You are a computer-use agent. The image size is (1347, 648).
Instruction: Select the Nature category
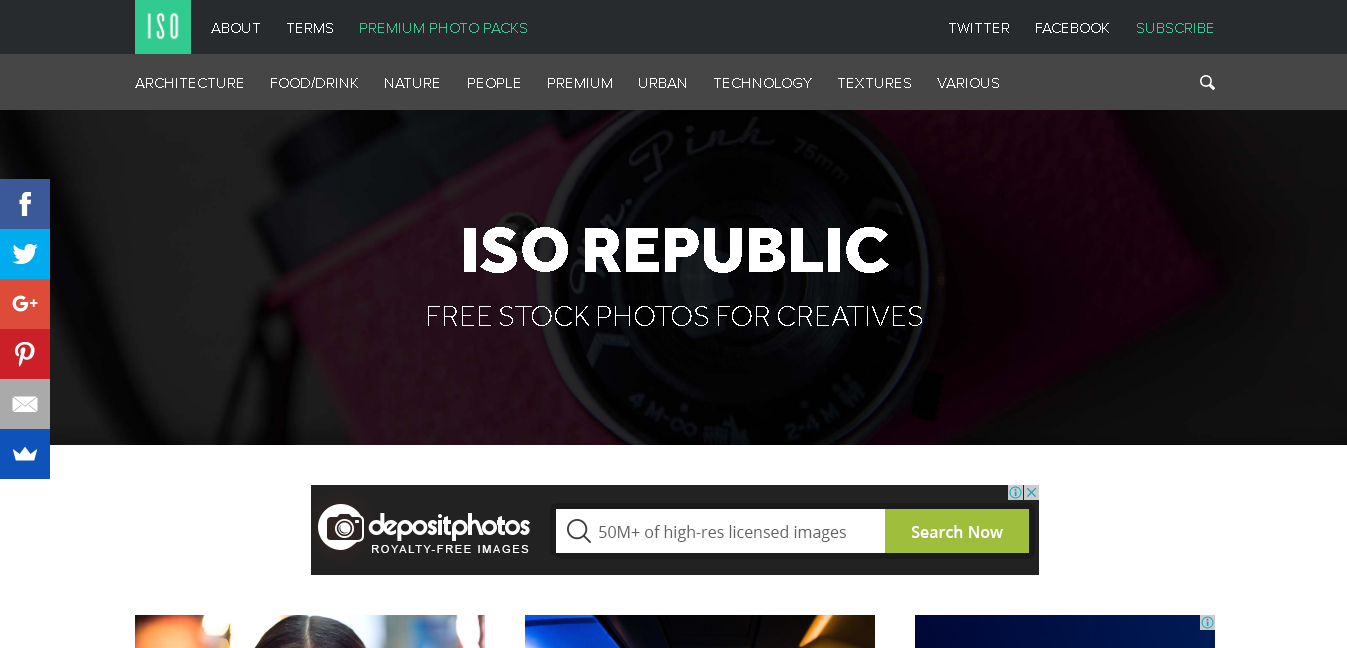412,83
